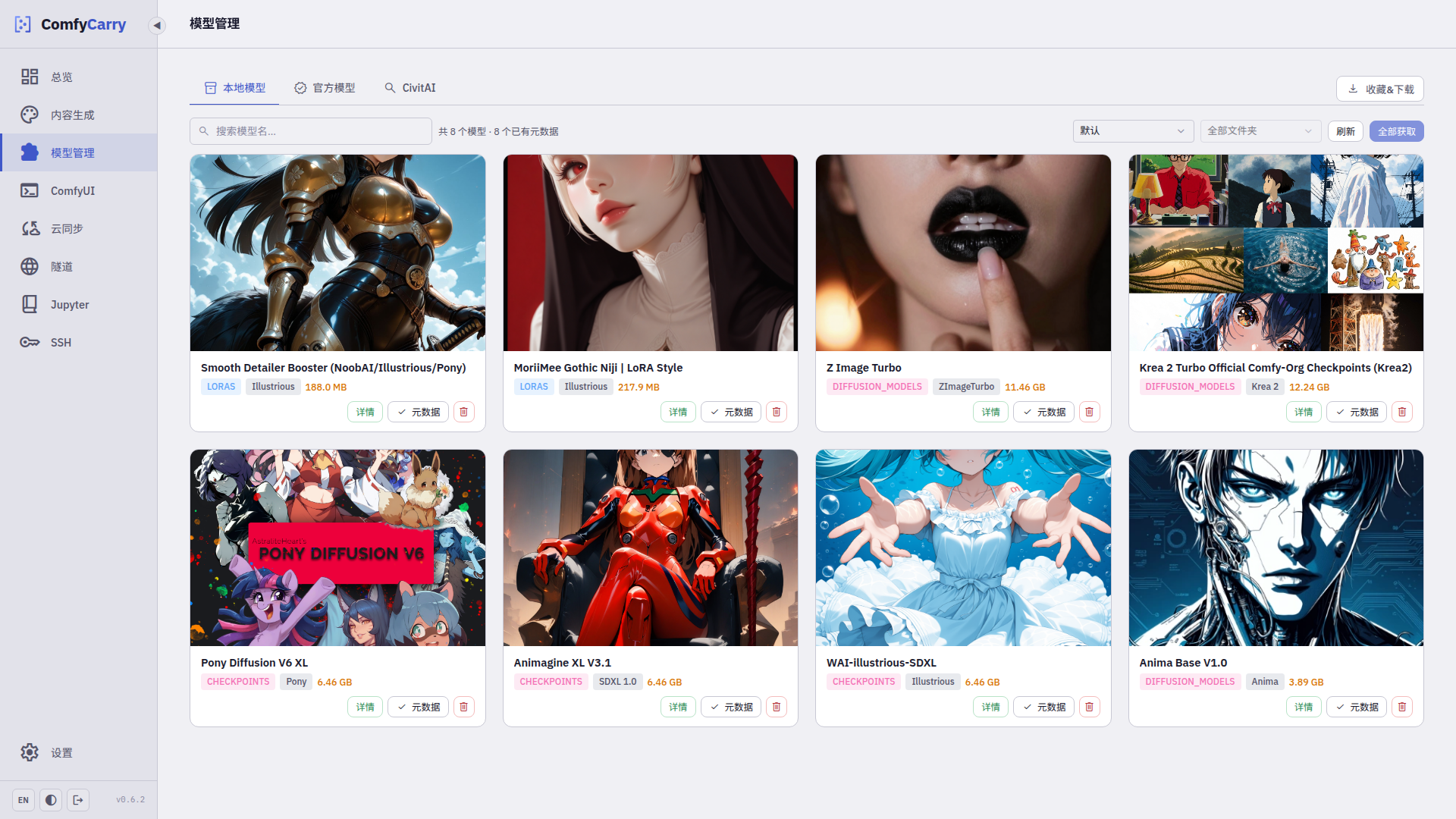Select the 模型管理 puzzle icon
Screen dimensions: 1456x819
[x=30, y=152]
